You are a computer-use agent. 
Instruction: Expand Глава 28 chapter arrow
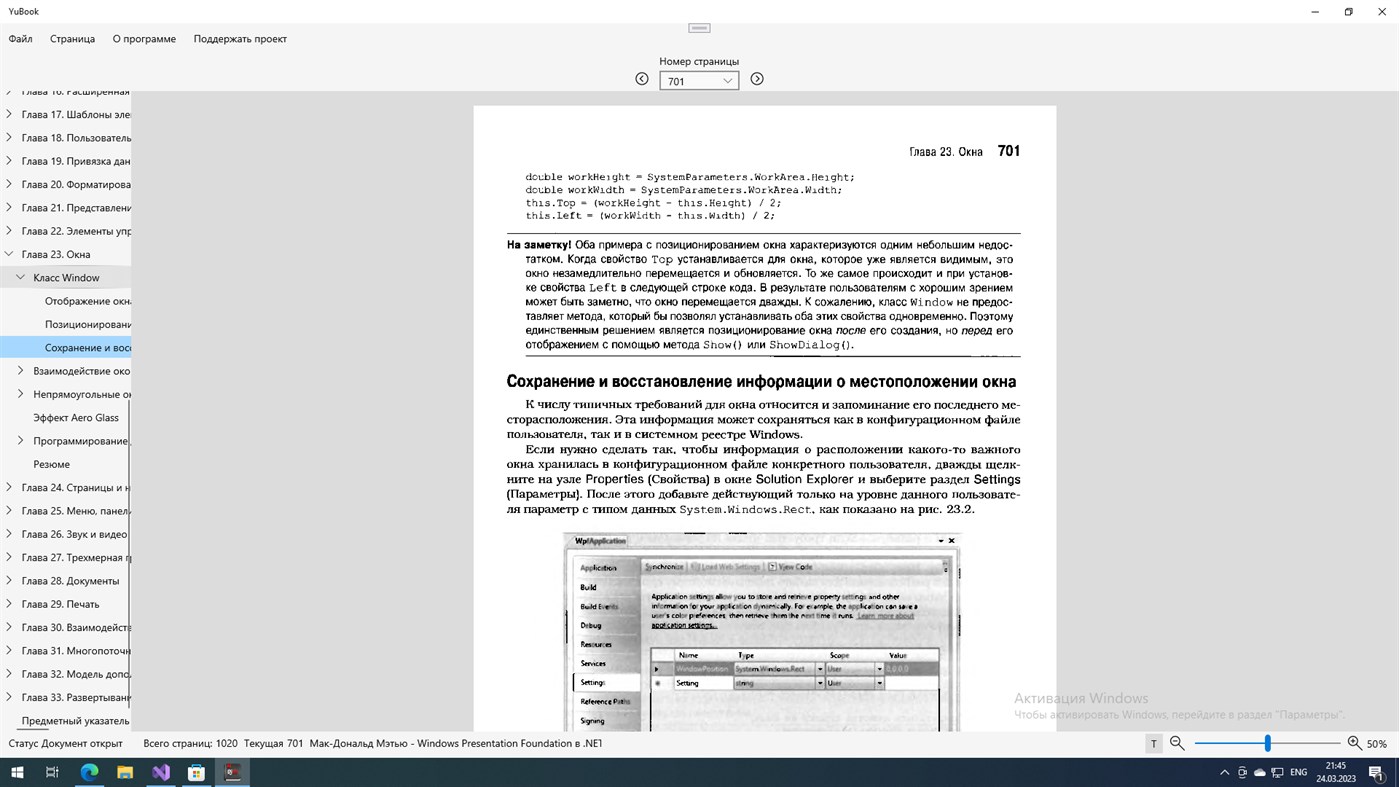coord(9,581)
